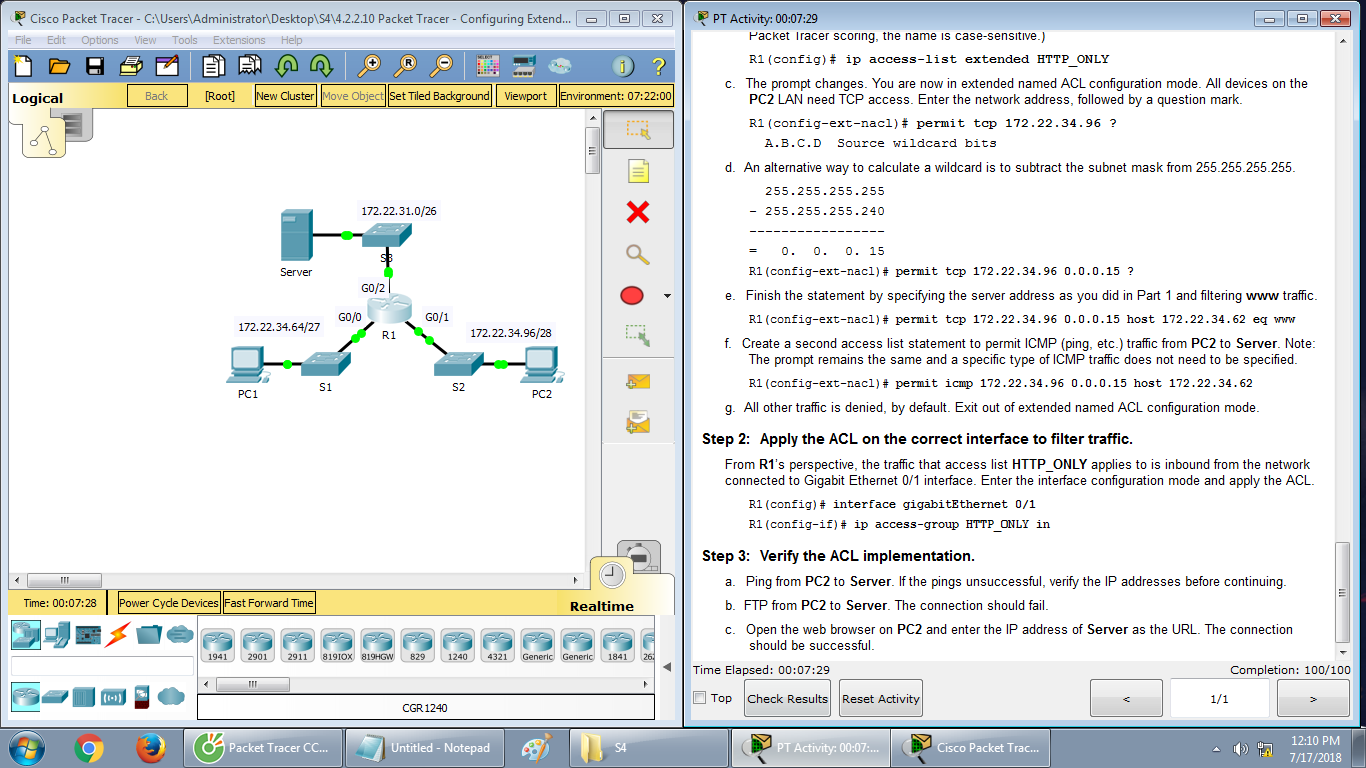Go to previous instruction page
Viewport: 1366px width, 768px height.
tap(1127, 698)
